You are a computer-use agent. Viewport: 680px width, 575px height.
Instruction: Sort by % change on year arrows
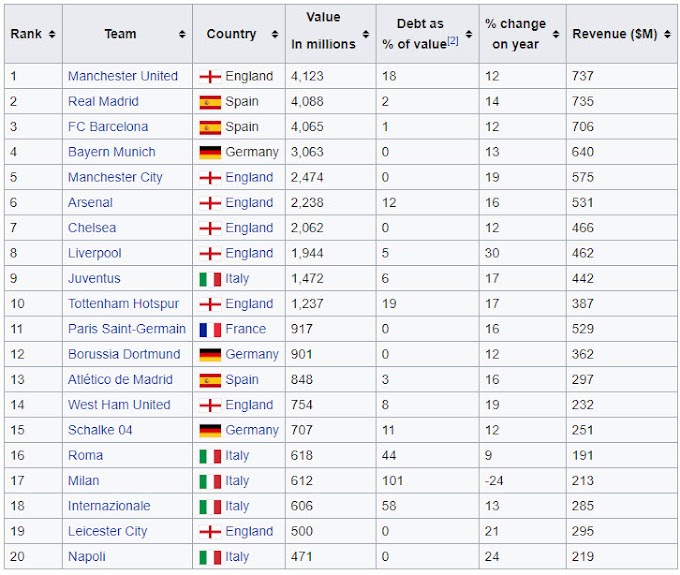point(556,34)
